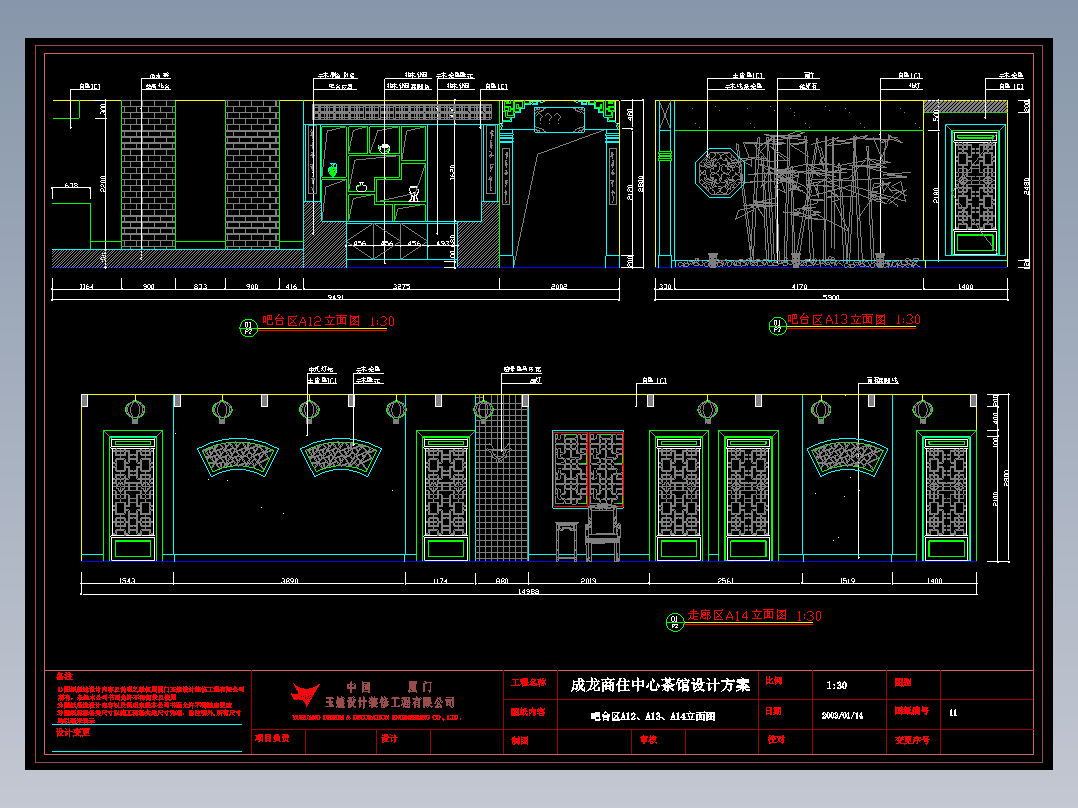Click the 变更序号 label

912,741
